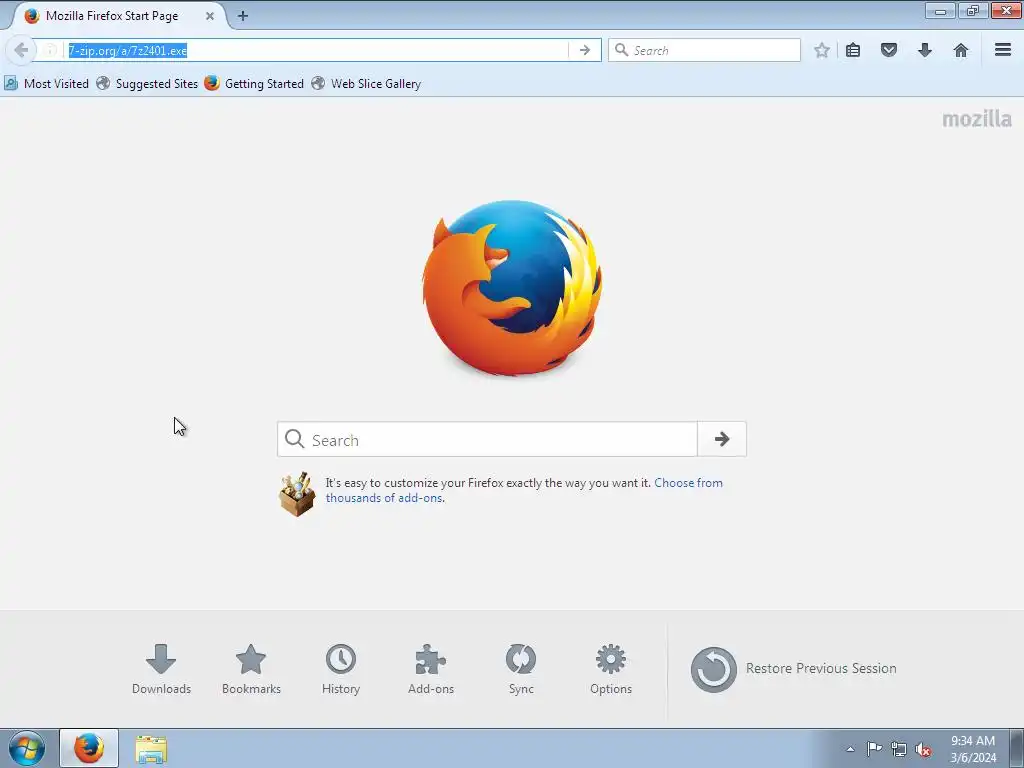This screenshot has height=768, width=1024.
Task: Open Bookmarks from the start page launcher
Action: [x=251, y=669]
